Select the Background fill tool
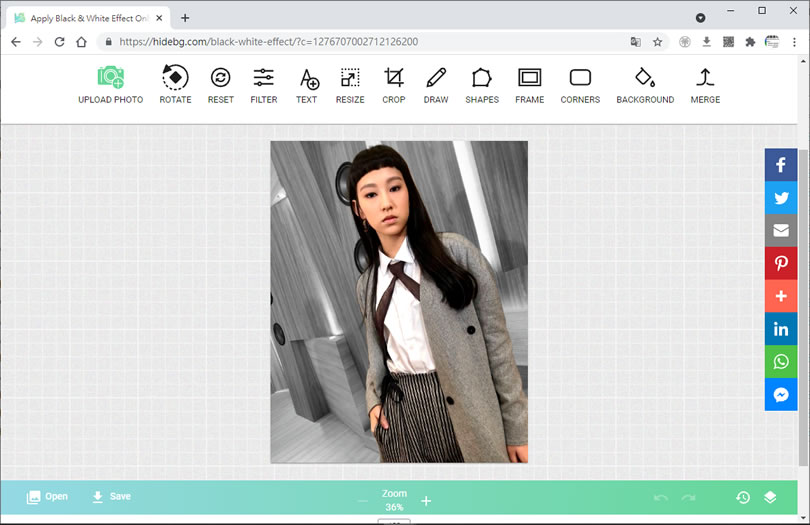Screen dimensions: 810x525 (645, 85)
